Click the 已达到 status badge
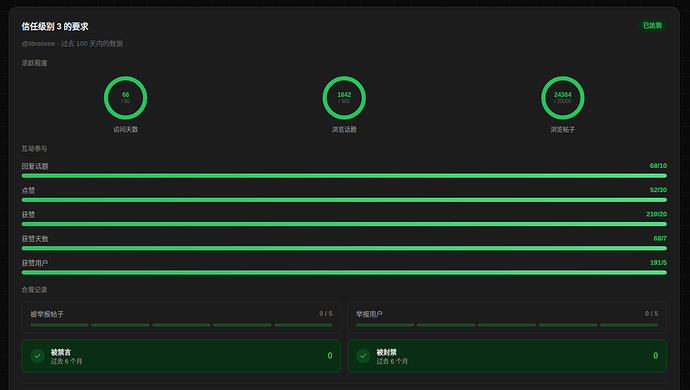Viewport: 690px width, 390px height. 652,26
